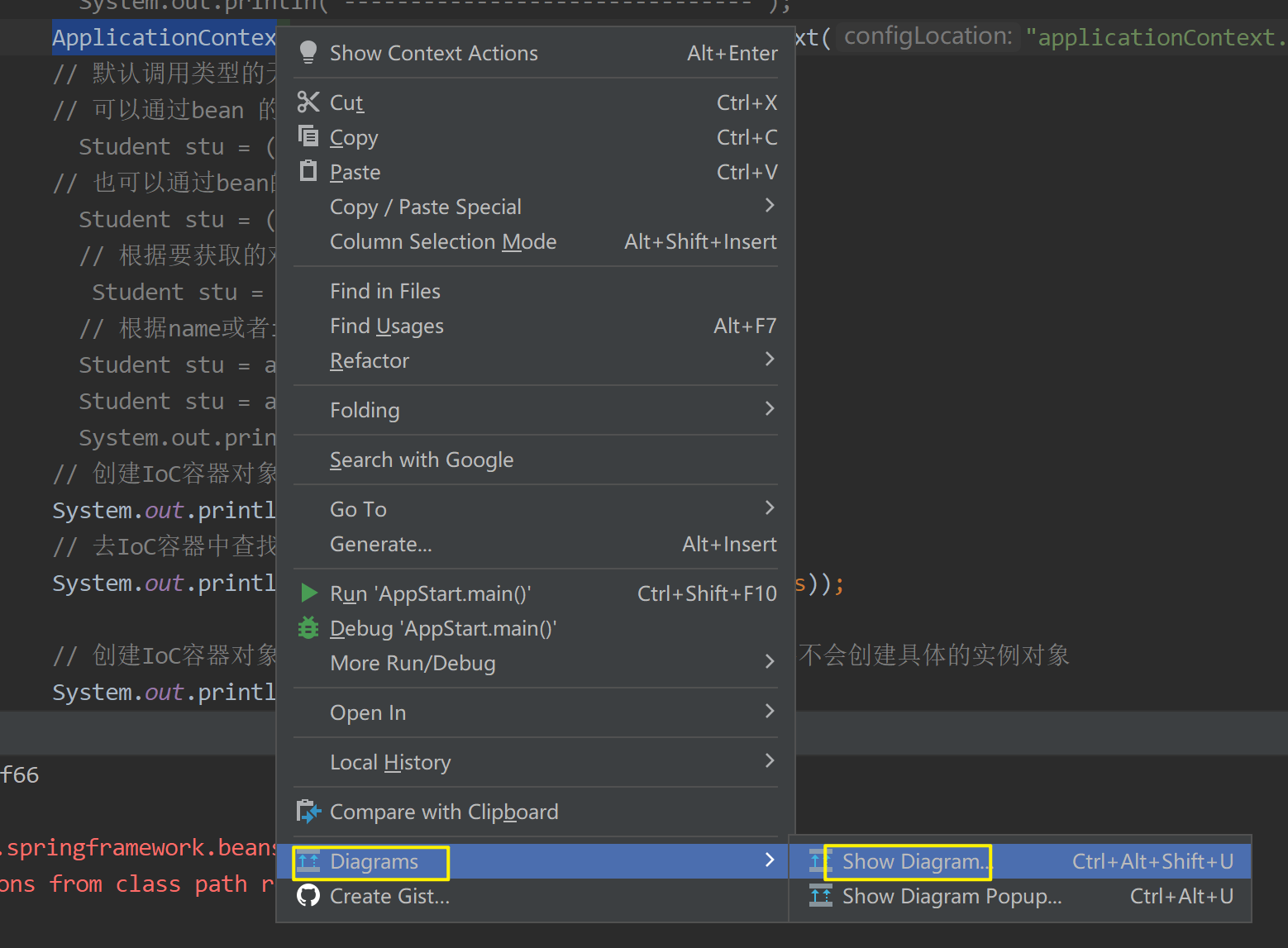Expand the Copy / Paste Special submenu arrow
The width and height of the screenshot is (1288, 948).
pyautogui.click(x=770, y=205)
